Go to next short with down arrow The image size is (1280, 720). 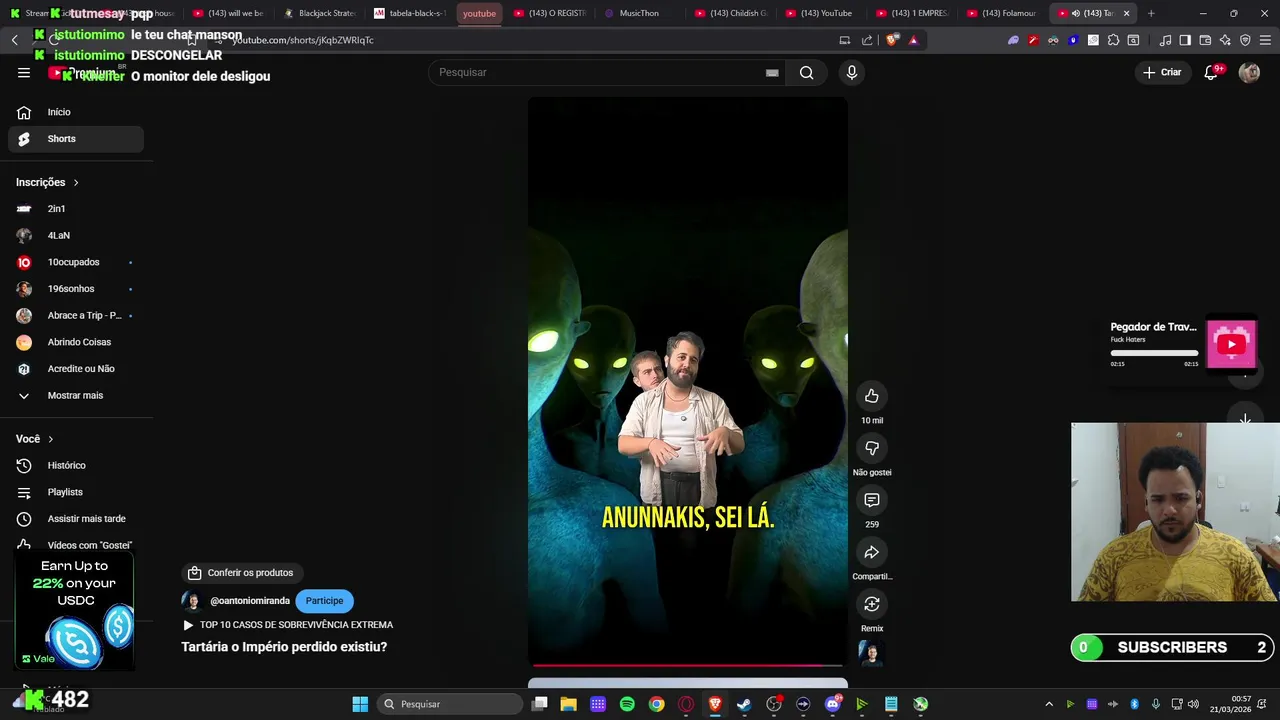tap(1245, 421)
